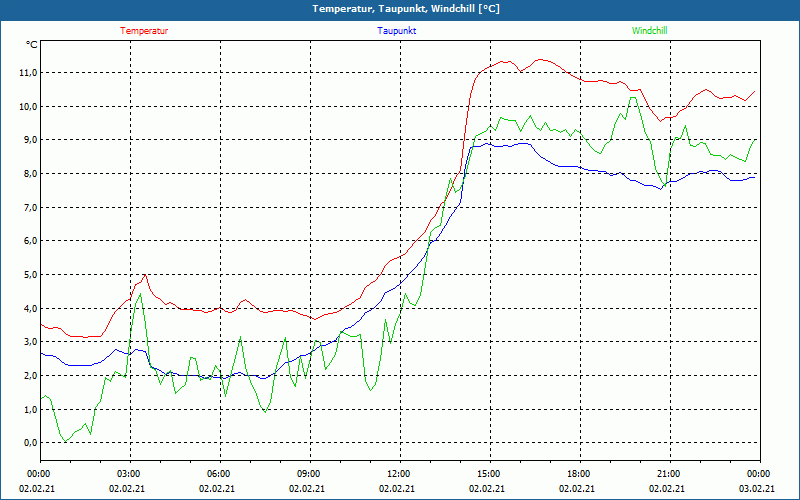Click the 7,0 y-axis value

tap(31, 207)
